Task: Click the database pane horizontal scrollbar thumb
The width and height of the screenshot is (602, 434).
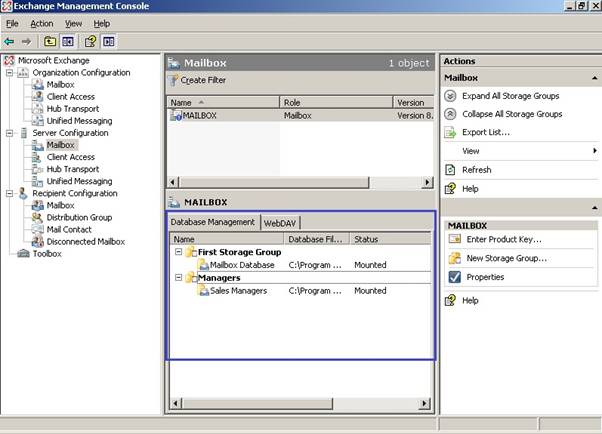Action: (x=257, y=403)
